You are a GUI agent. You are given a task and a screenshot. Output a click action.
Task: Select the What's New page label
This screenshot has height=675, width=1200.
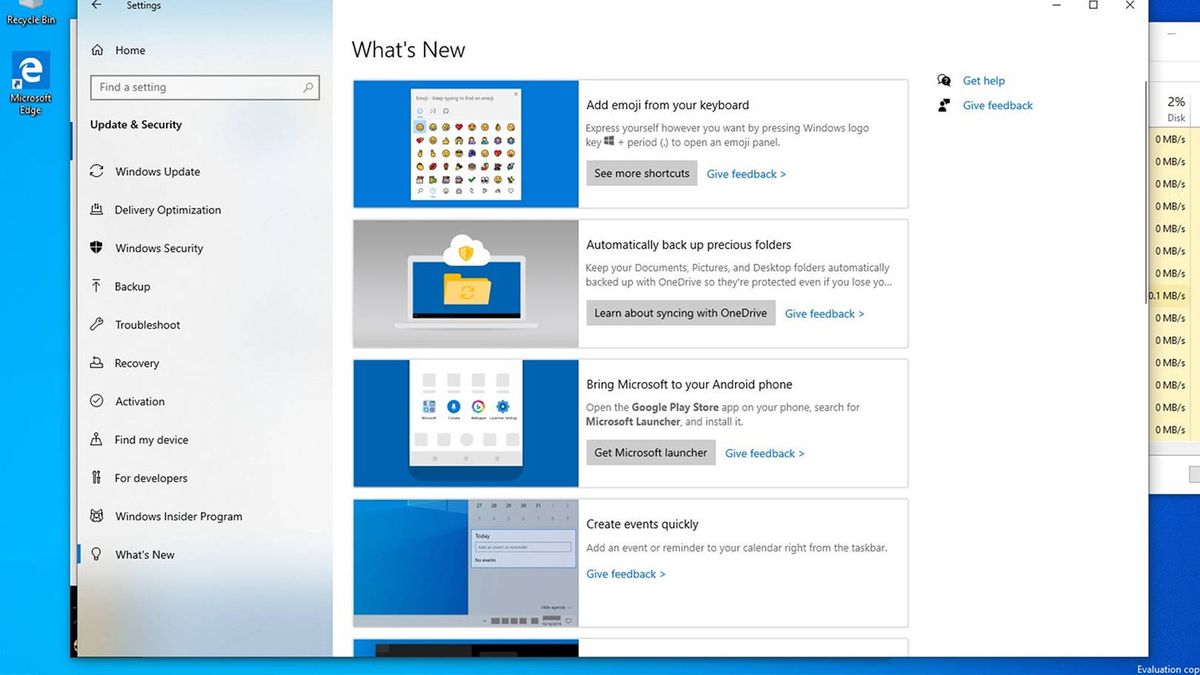[145, 555]
